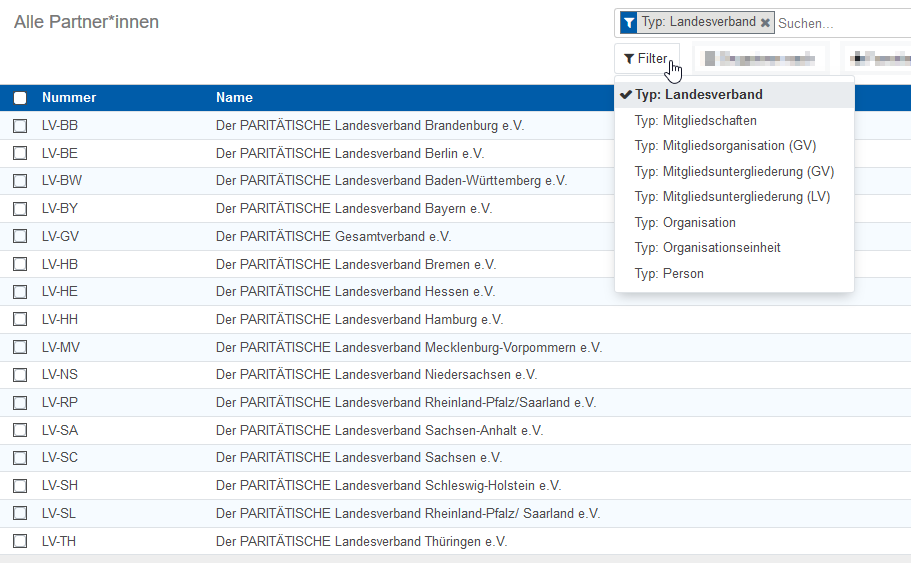Deselect checked Typ: Landesverband filter option

pyautogui.click(x=698, y=95)
